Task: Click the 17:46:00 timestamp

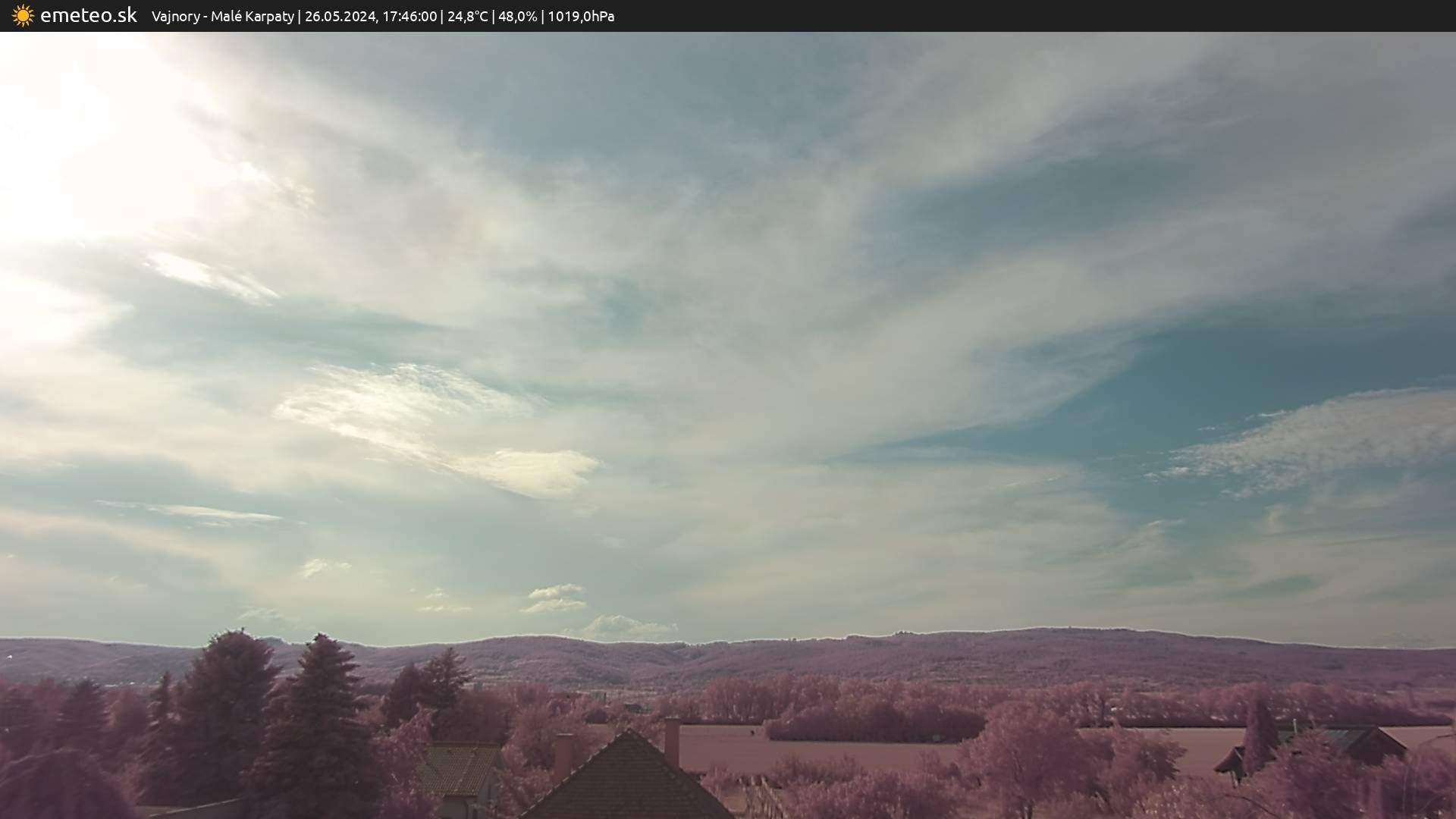Action: (x=409, y=17)
